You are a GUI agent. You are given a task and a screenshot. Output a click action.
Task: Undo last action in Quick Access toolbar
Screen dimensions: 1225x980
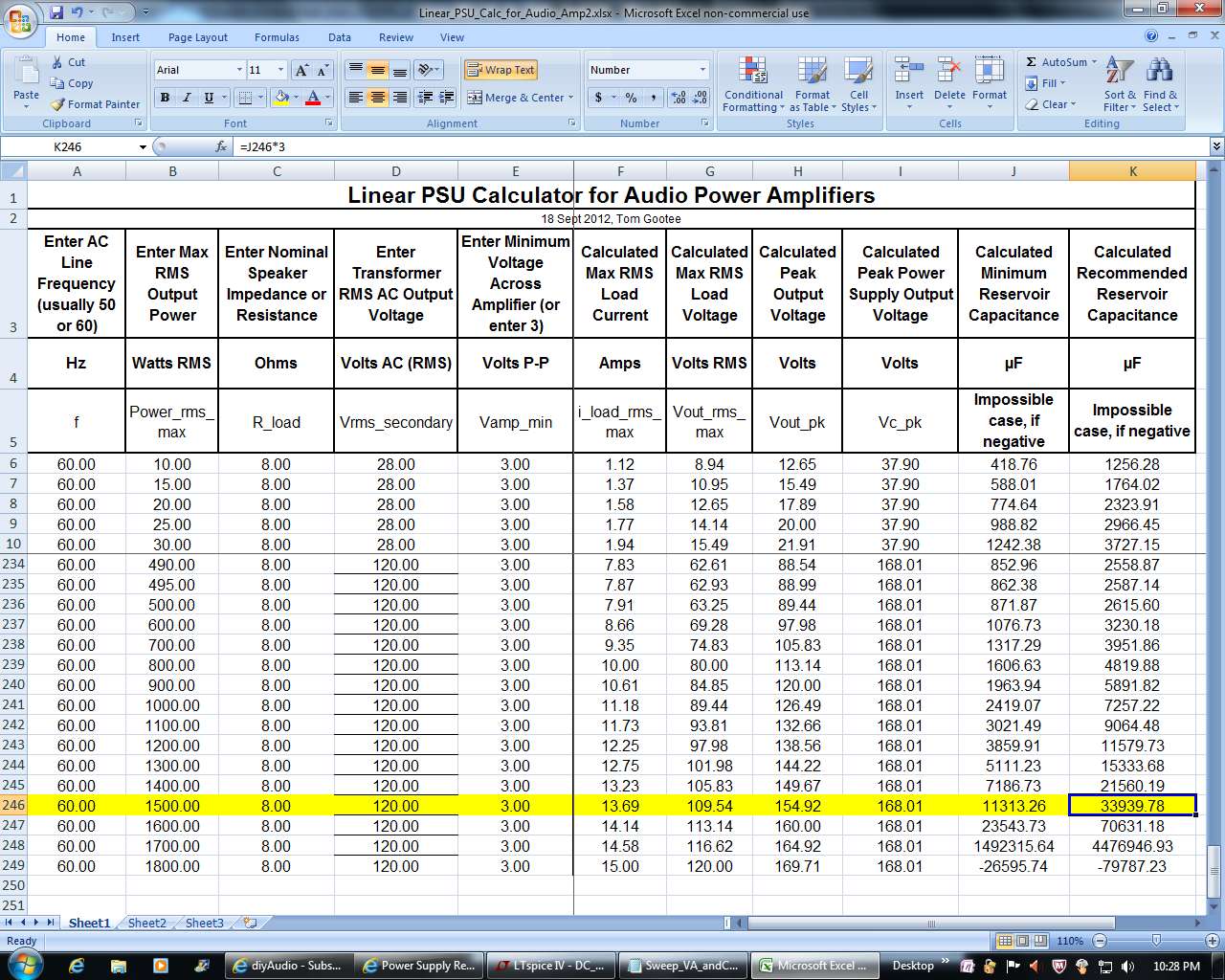pyautogui.click(x=77, y=12)
